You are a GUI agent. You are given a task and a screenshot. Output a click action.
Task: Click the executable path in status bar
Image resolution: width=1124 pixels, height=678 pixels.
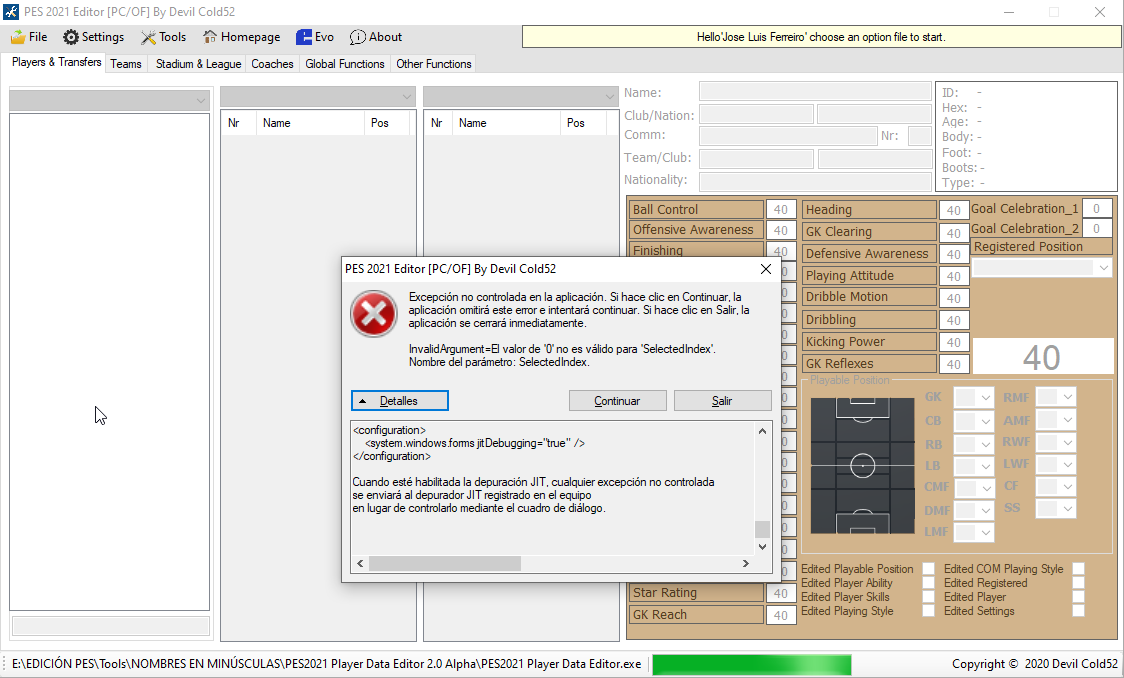click(327, 664)
